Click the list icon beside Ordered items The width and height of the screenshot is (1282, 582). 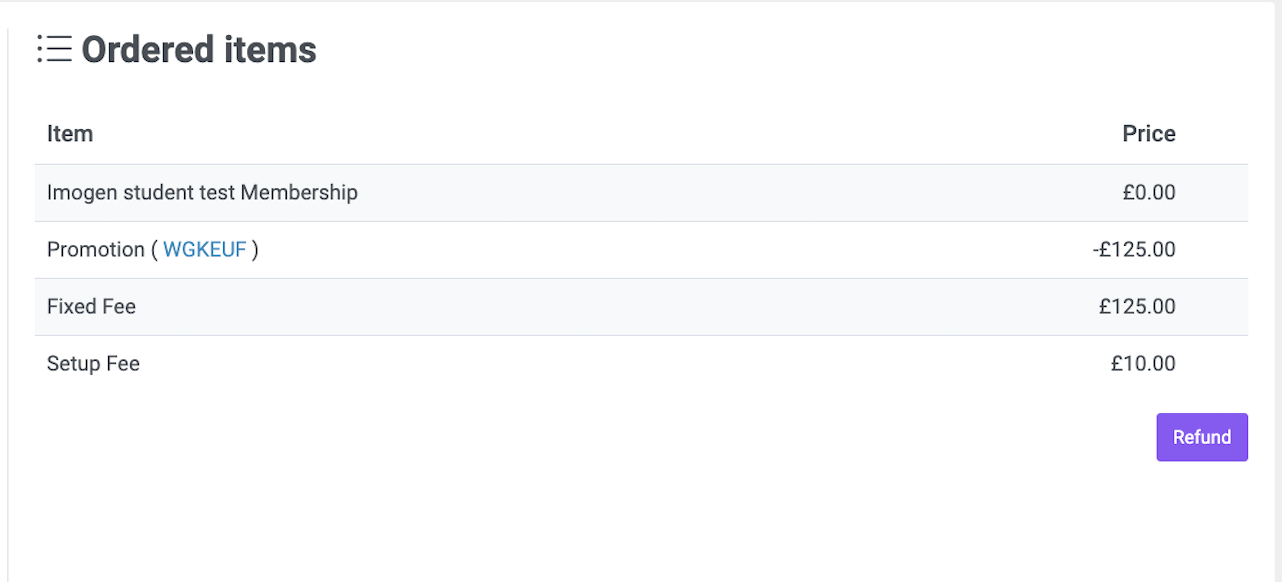(54, 49)
